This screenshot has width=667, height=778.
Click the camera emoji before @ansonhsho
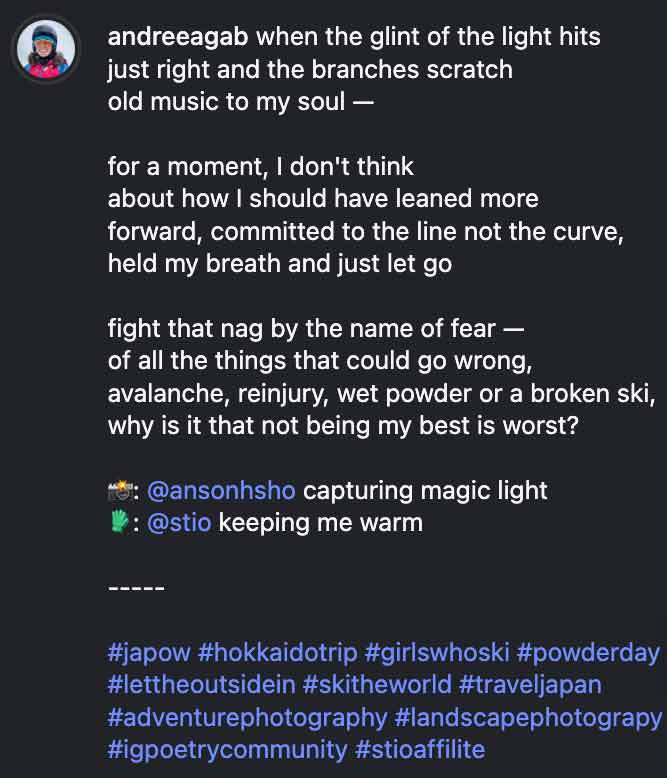coord(120,491)
